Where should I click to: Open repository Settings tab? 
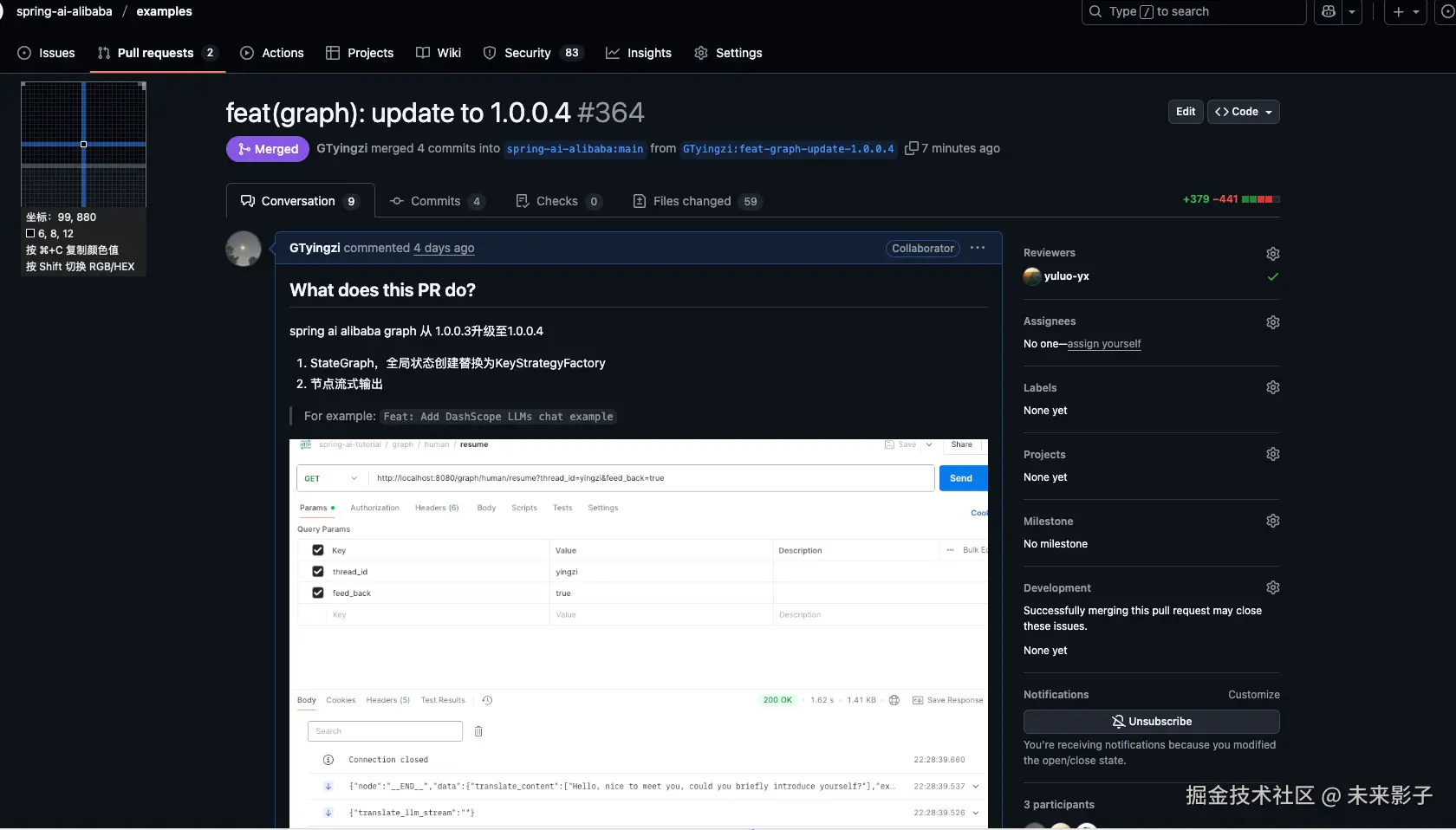(728, 53)
